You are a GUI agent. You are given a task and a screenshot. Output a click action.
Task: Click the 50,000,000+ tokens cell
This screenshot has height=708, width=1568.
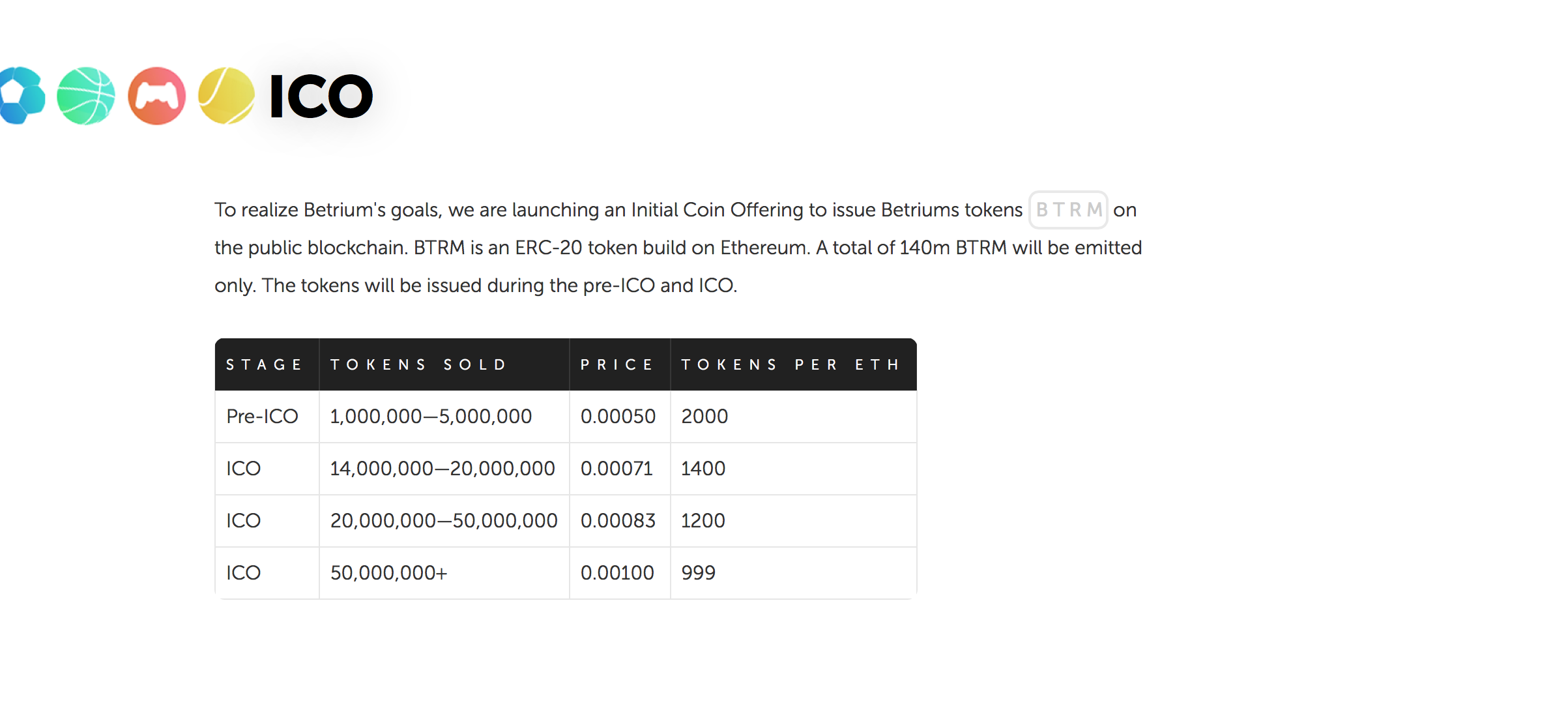point(389,573)
